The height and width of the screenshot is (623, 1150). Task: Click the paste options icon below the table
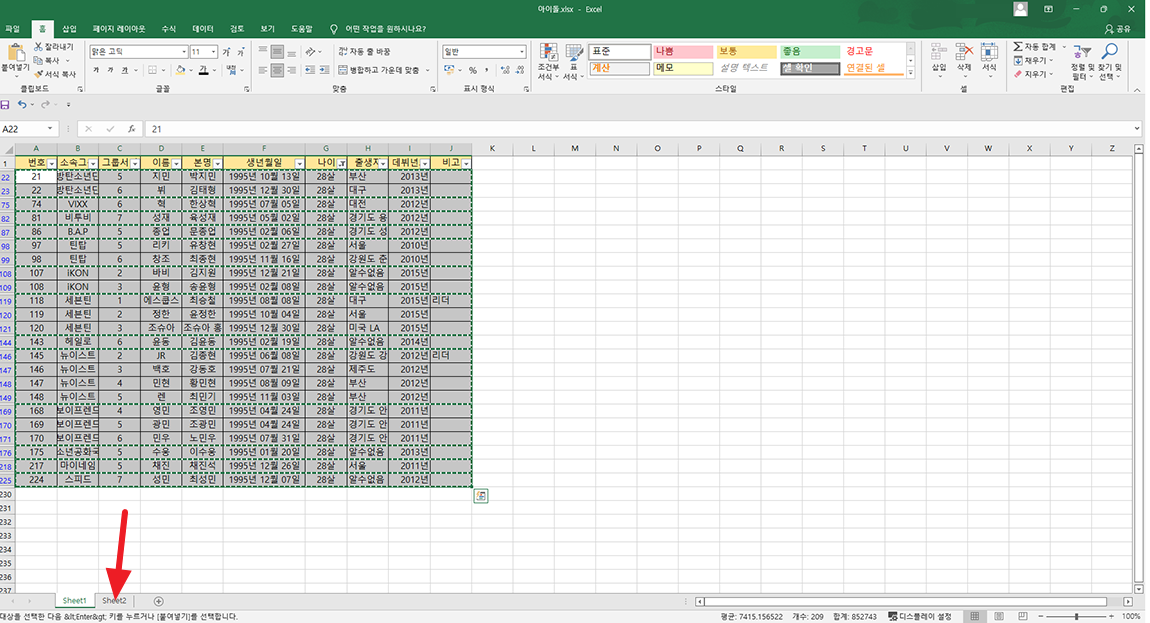pos(480,496)
